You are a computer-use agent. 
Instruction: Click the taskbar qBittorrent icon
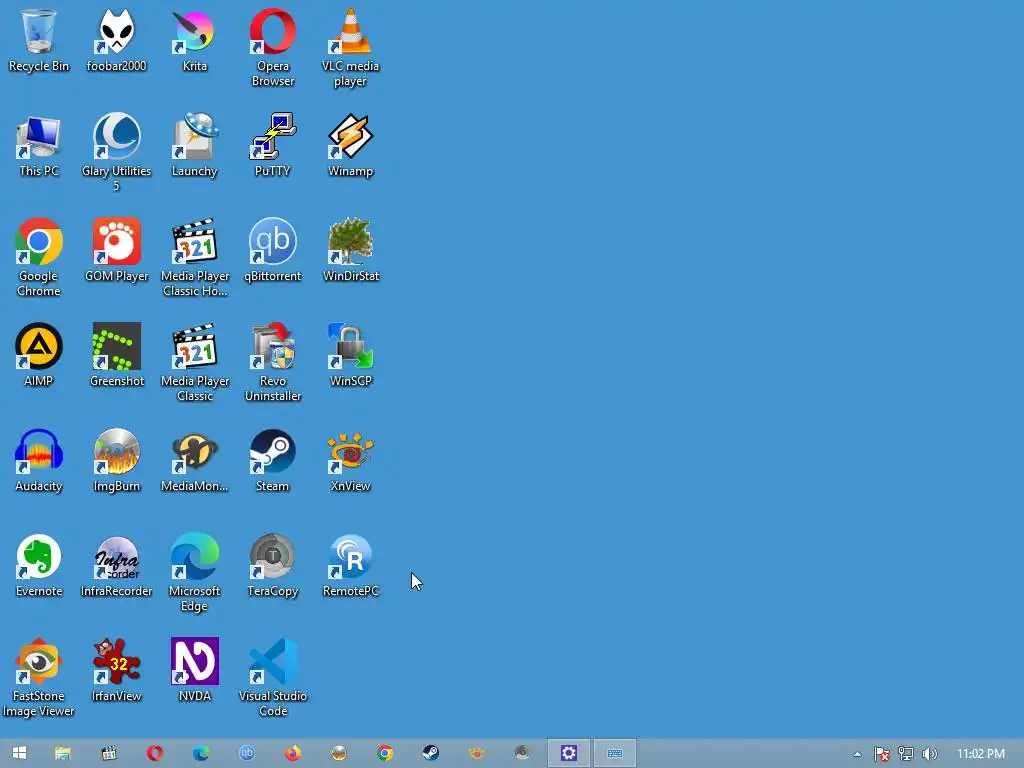pyautogui.click(x=247, y=753)
